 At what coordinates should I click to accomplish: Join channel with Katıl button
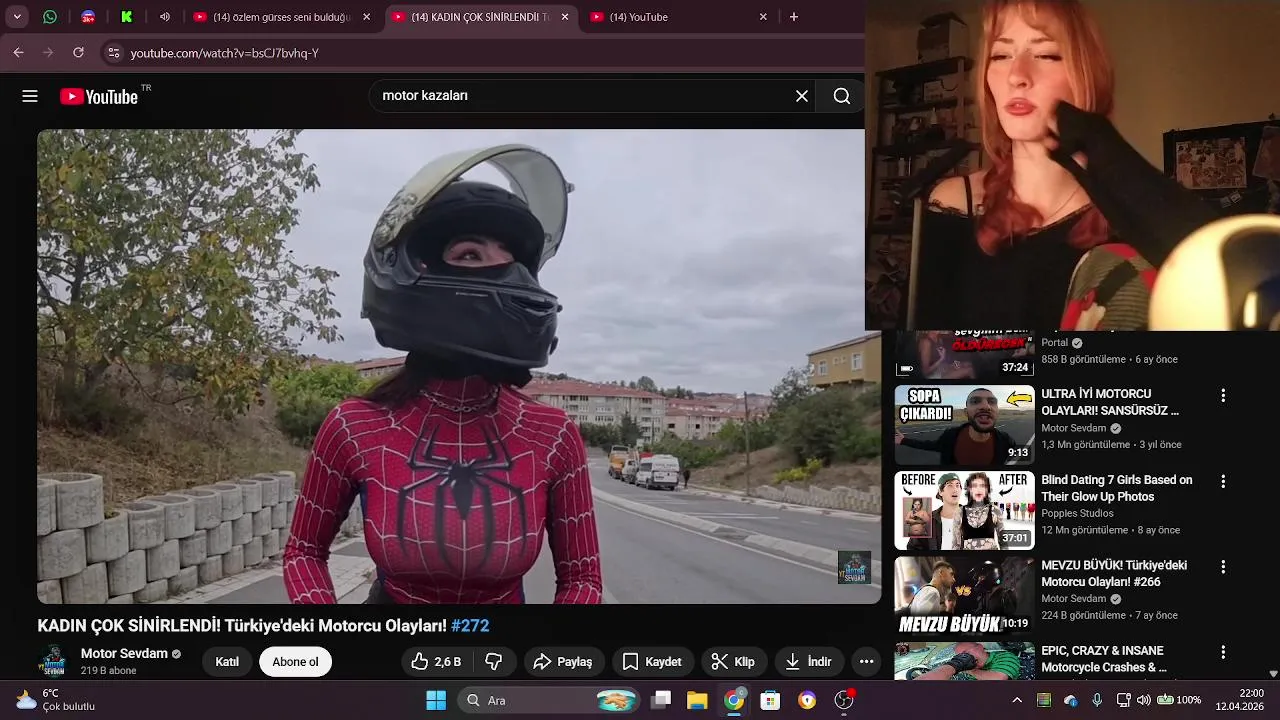click(227, 662)
